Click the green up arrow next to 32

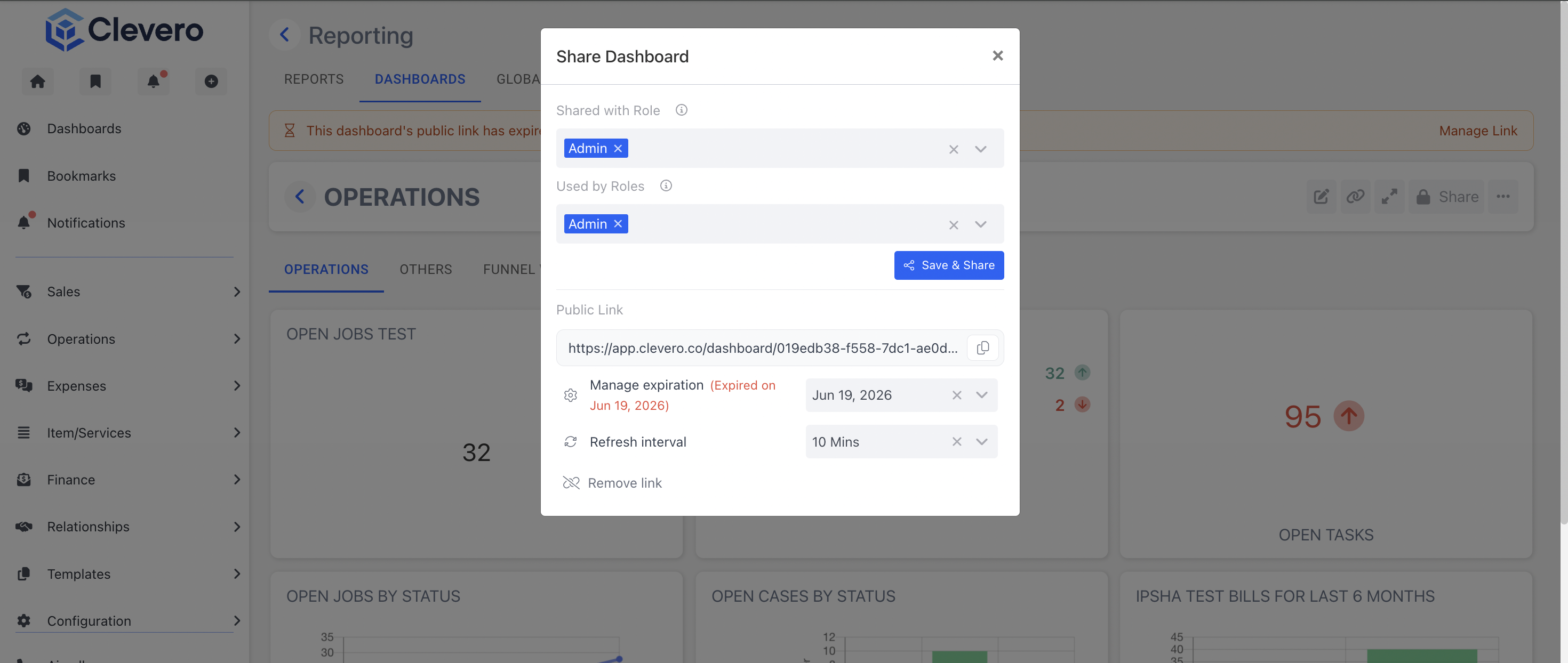pos(1082,372)
